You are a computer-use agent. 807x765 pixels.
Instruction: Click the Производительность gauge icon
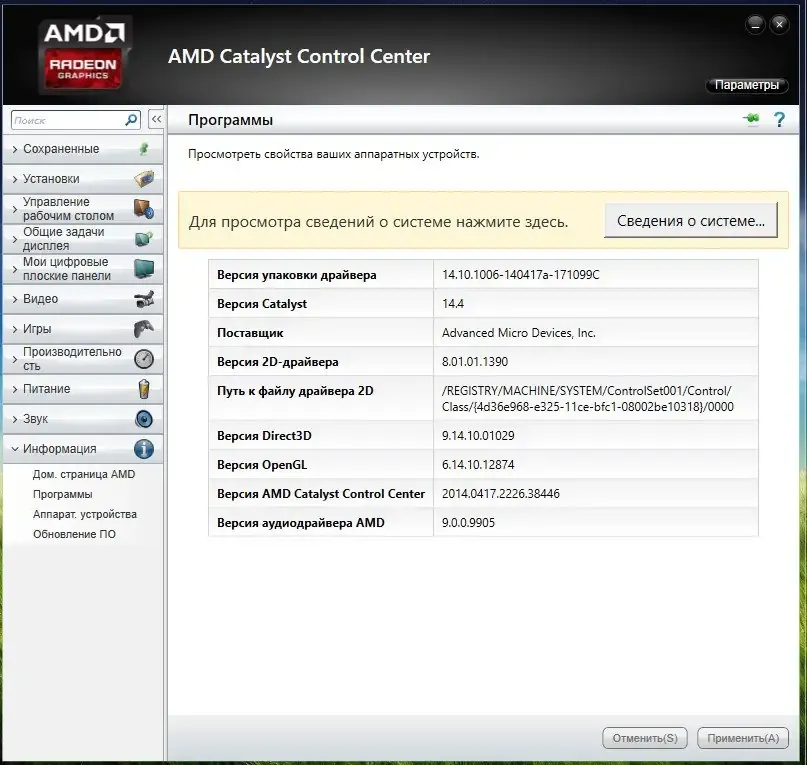(144, 358)
